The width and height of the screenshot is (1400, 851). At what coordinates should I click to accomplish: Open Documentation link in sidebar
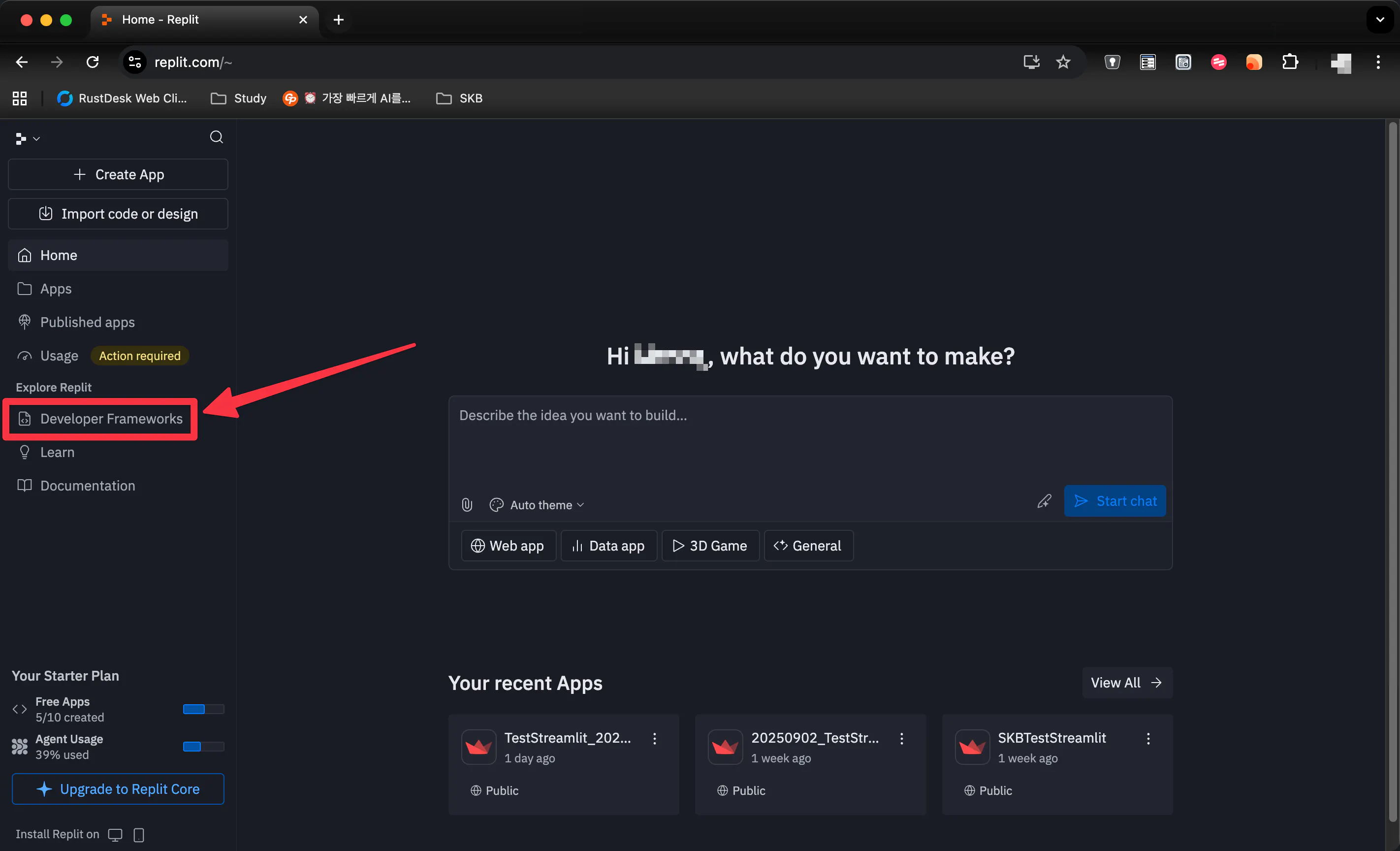(118, 486)
